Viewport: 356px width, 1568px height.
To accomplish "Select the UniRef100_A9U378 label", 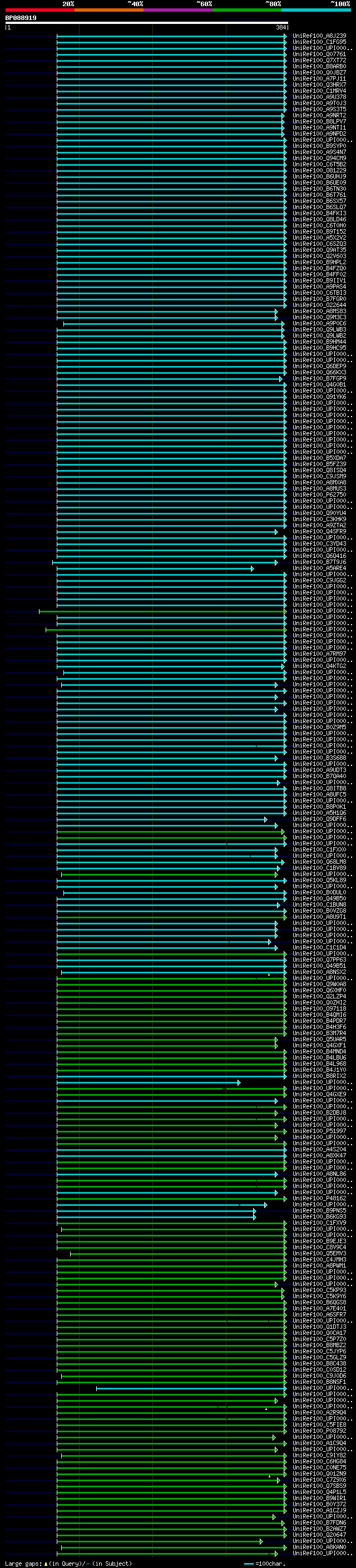I will (x=319, y=97).
